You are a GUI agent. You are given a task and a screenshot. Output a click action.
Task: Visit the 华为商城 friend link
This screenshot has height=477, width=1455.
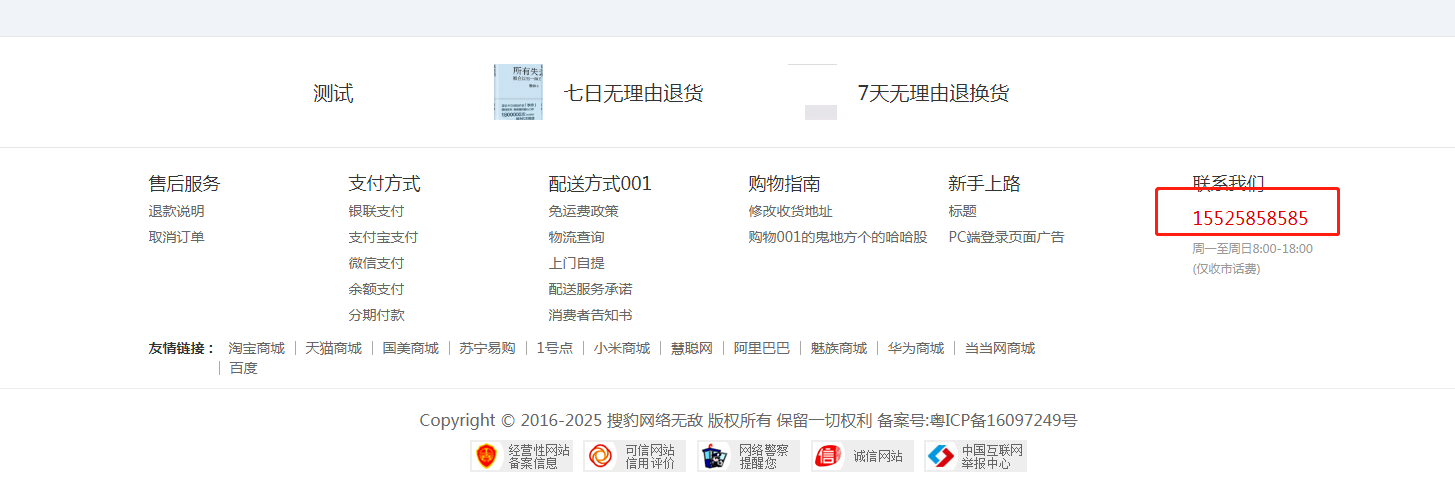[x=916, y=348]
